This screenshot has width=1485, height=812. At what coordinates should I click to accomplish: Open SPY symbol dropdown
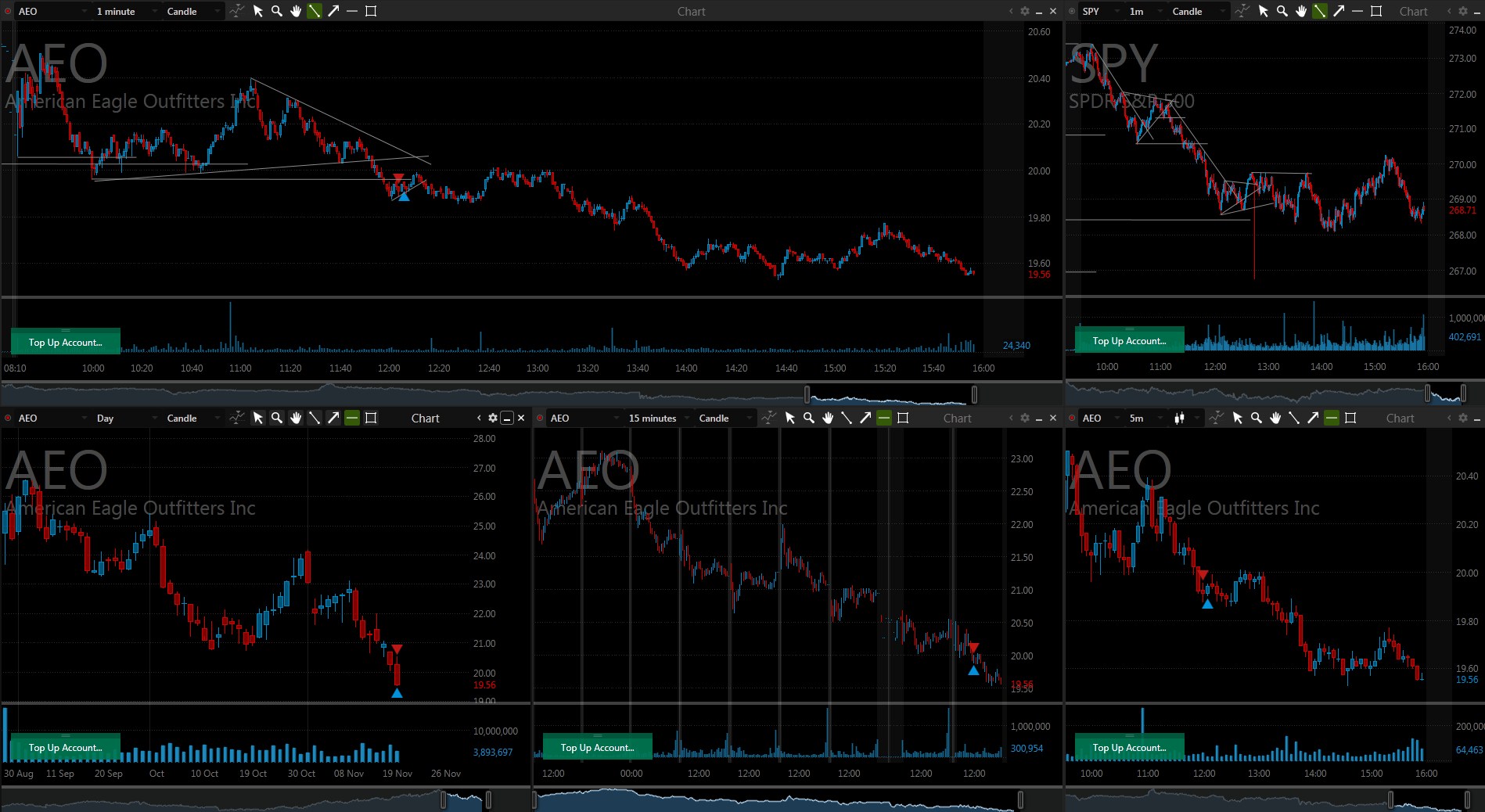[x=1100, y=11]
